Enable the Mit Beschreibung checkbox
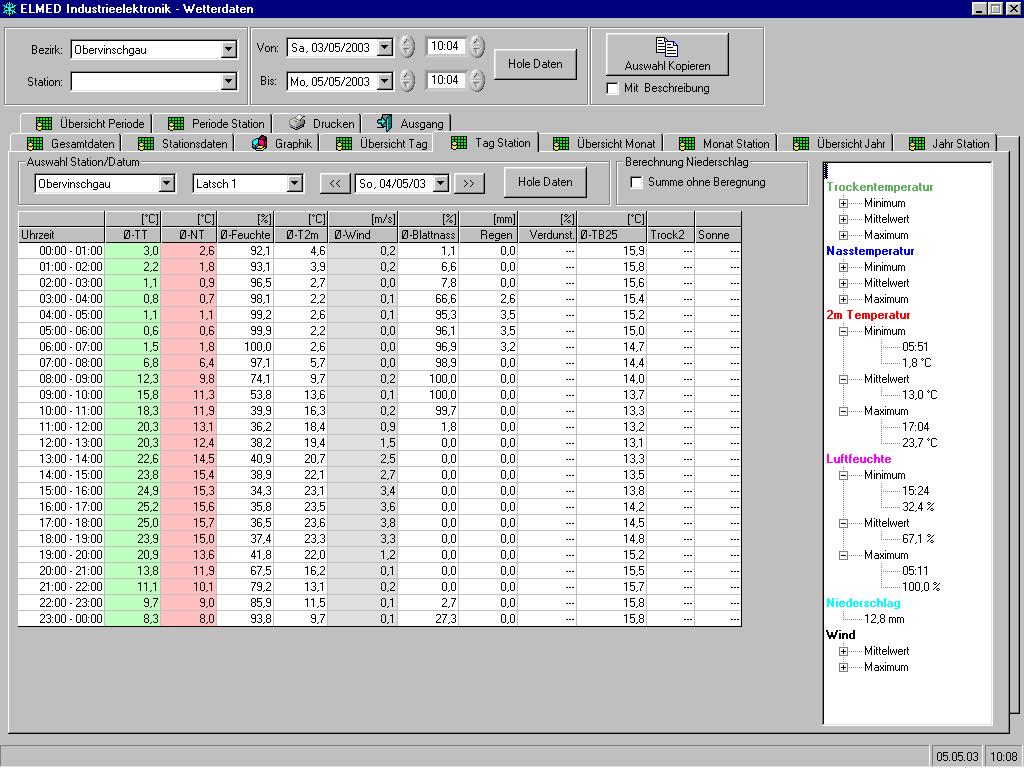 (614, 88)
